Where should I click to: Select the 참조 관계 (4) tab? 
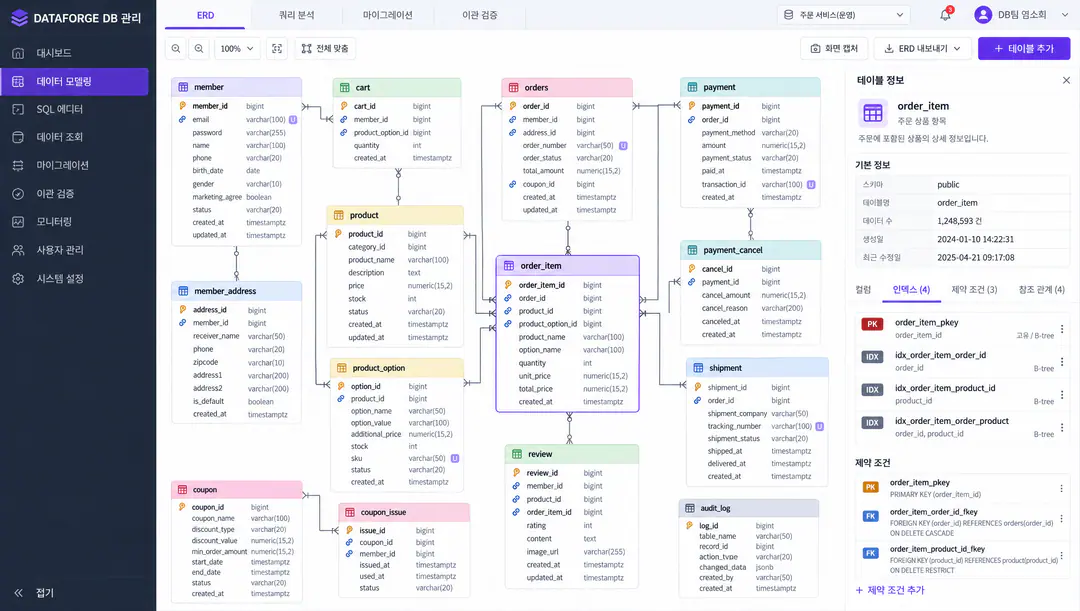[x=1041, y=289]
